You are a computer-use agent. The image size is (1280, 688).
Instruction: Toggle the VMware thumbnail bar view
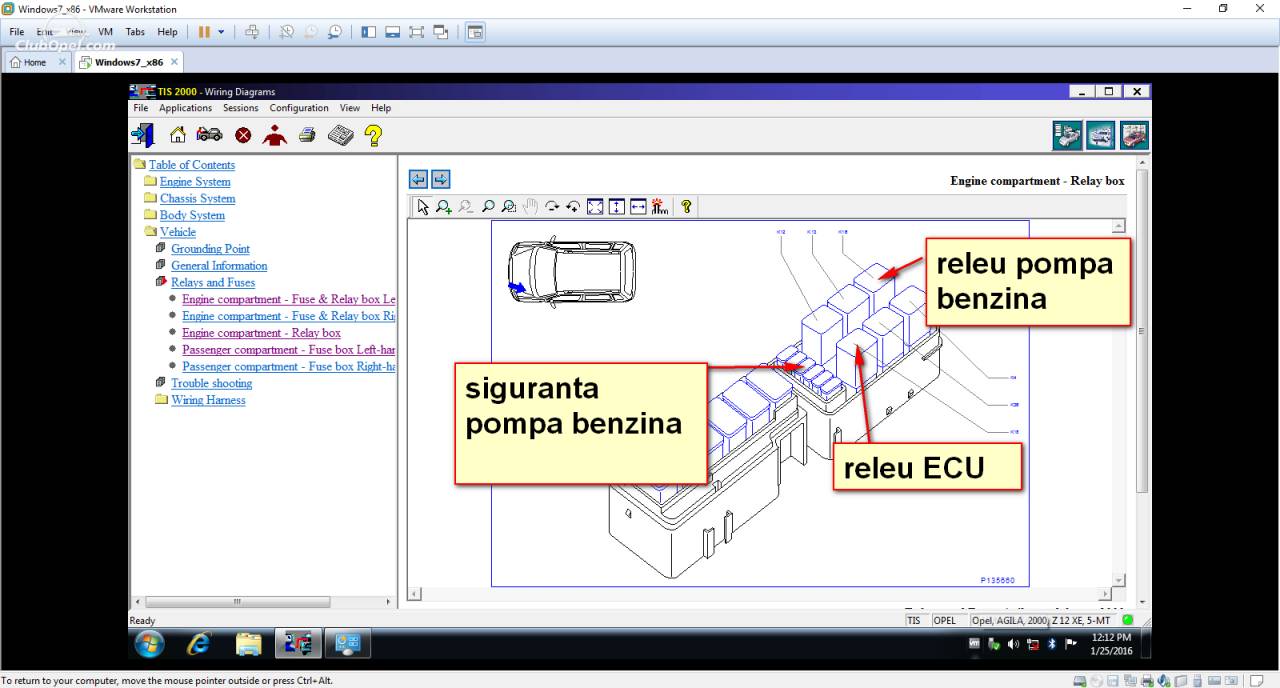click(393, 32)
